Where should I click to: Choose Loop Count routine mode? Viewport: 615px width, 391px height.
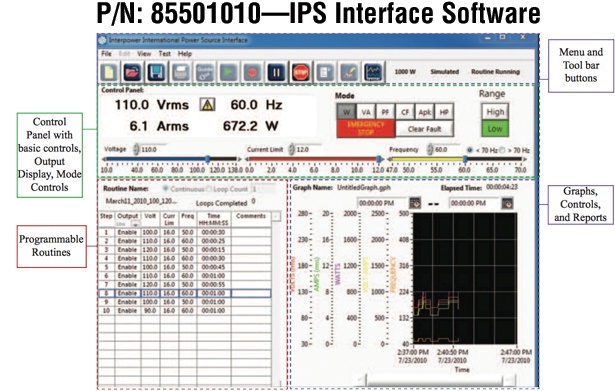209,189
